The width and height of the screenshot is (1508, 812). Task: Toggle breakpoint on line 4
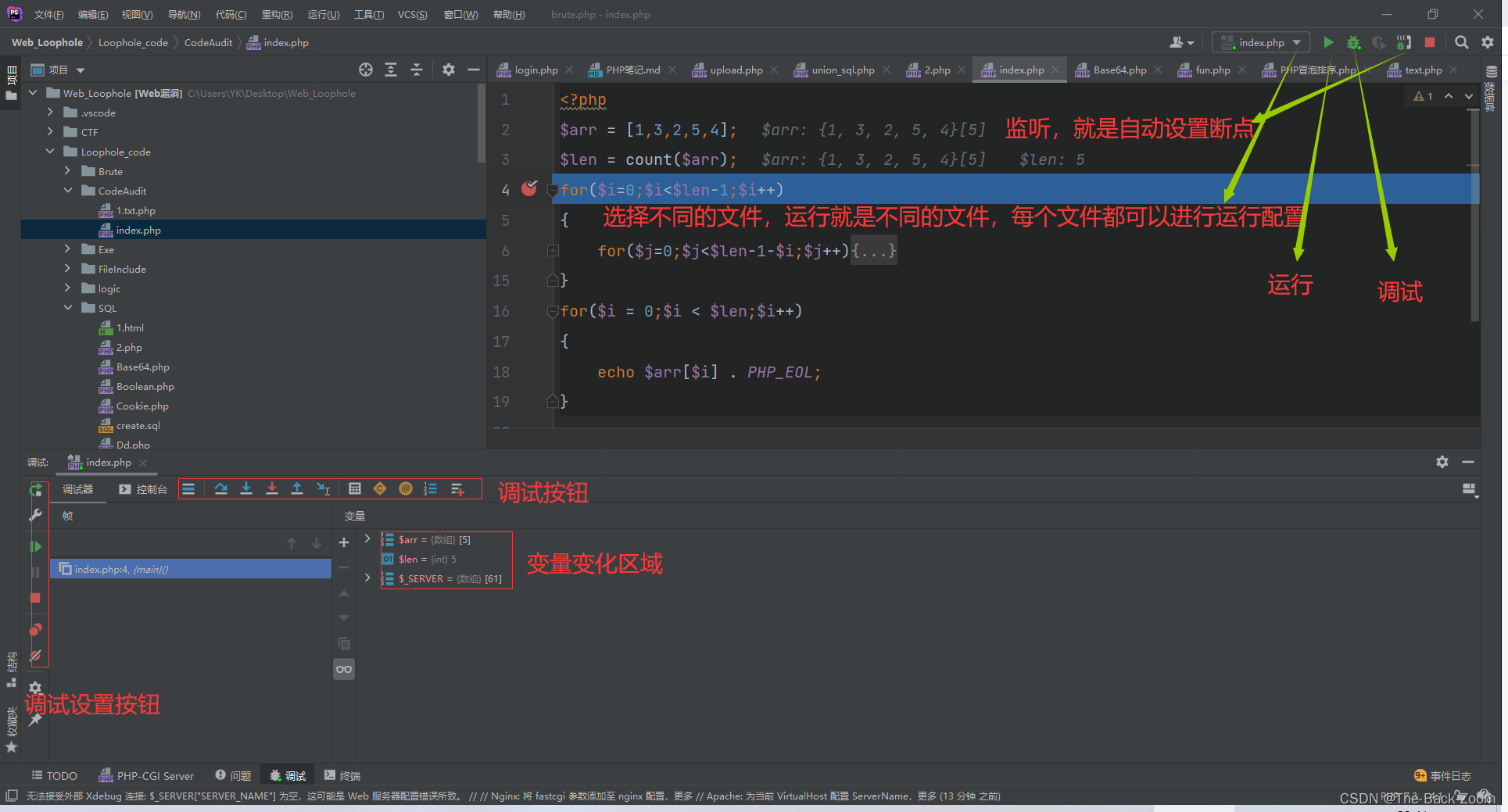529,188
